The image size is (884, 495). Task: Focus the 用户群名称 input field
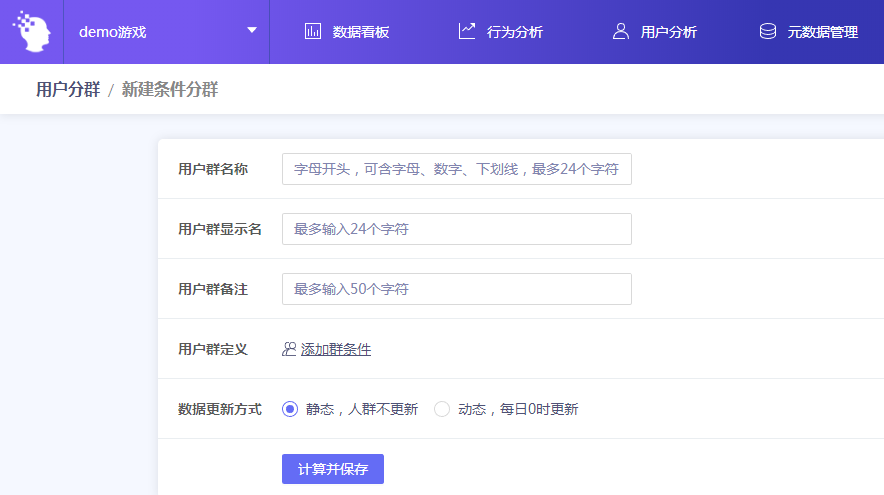pyautogui.click(x=456, y=169)
